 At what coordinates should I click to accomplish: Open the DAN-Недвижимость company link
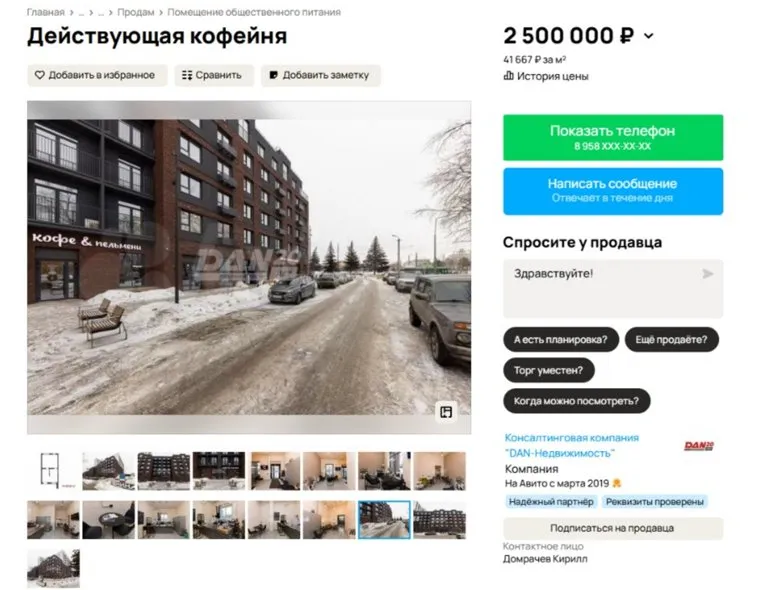pyautogui.click(x=572, y=446)
